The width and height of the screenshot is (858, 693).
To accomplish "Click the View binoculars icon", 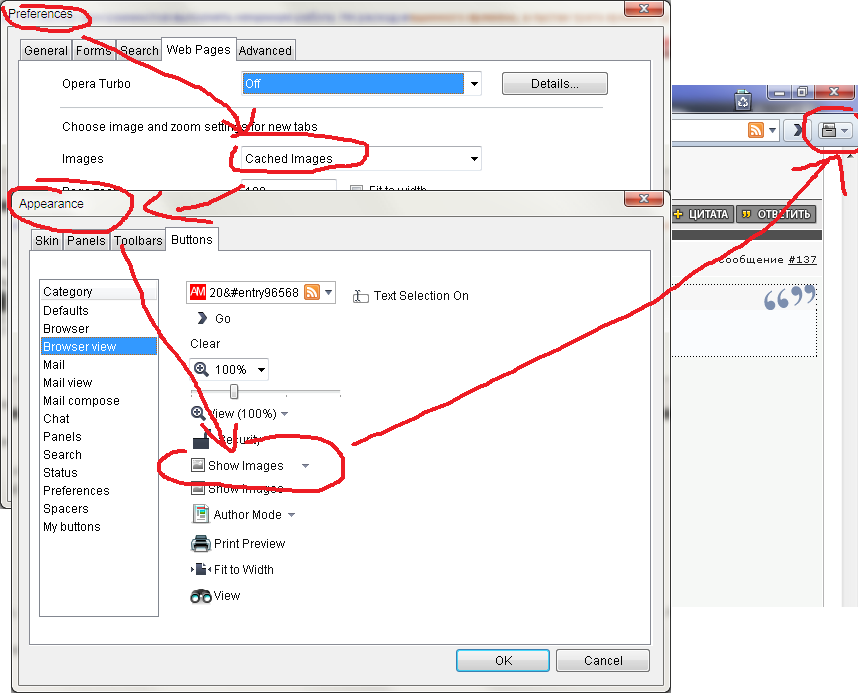I will 201,596.
